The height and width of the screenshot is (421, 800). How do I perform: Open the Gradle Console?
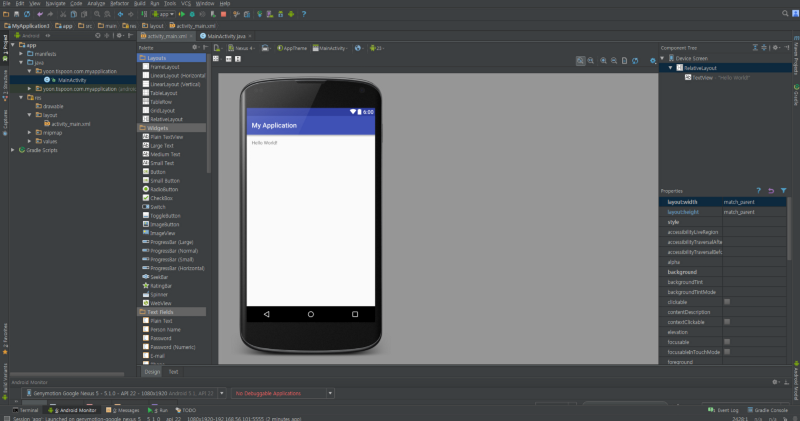(x=768, y=410)
